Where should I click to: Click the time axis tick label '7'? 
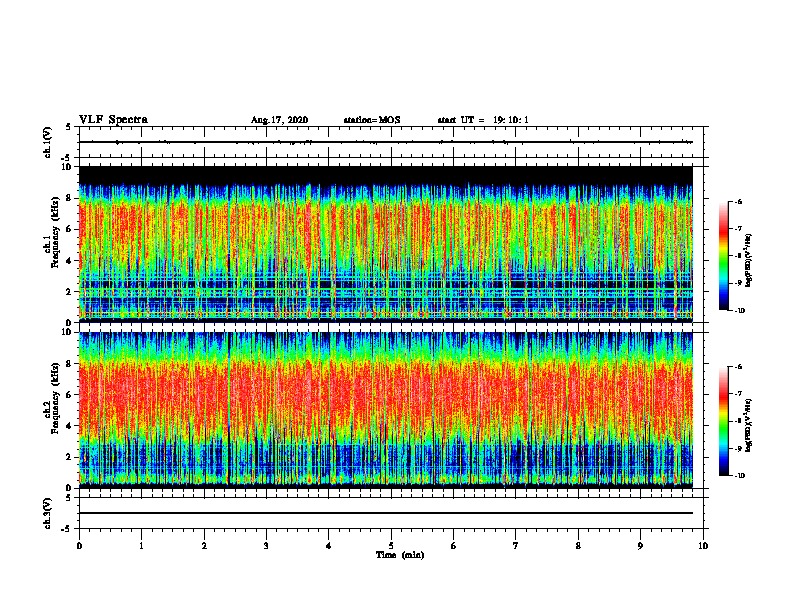pos(516,546)
